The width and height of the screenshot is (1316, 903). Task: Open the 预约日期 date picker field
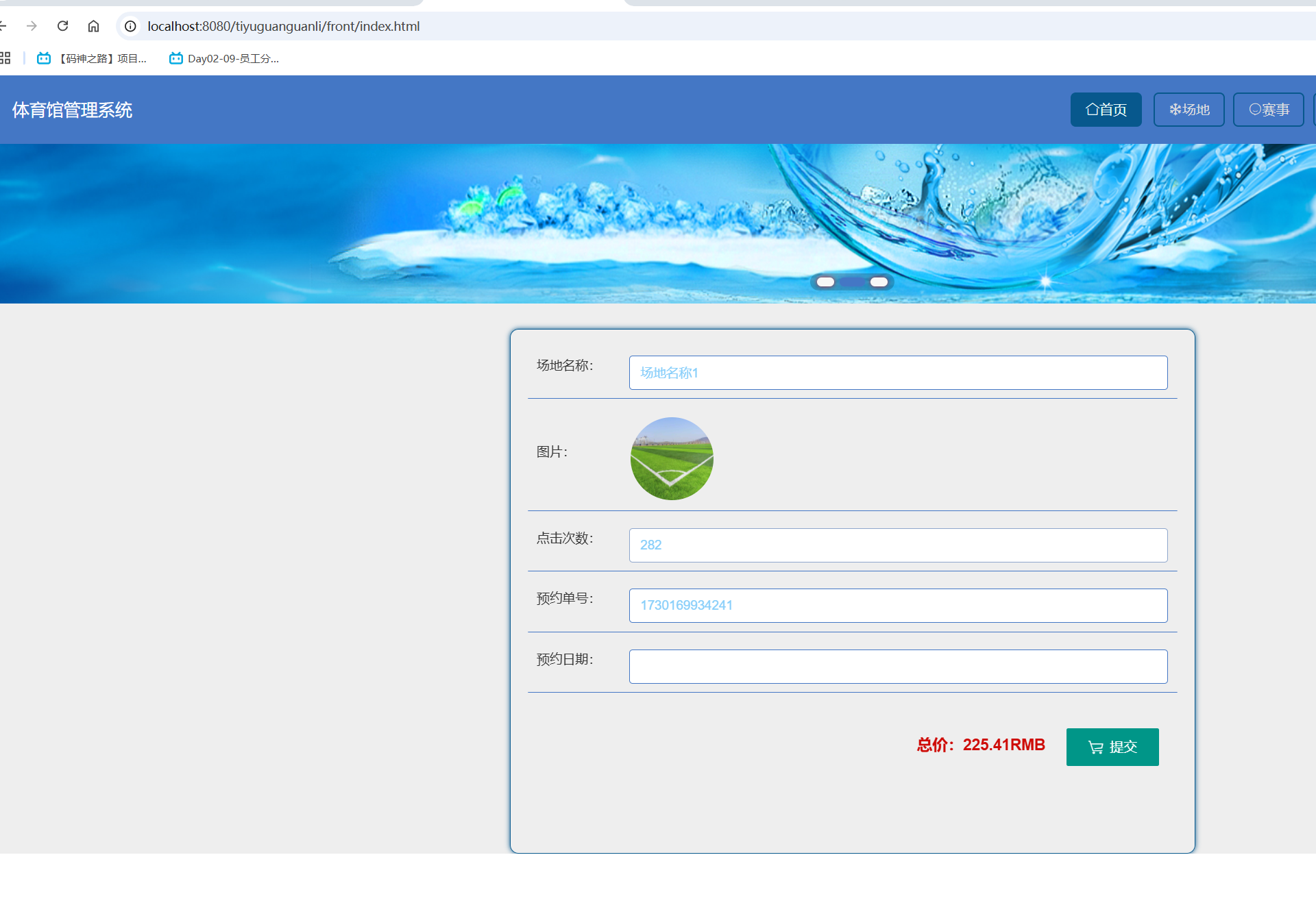(x=898, y=667)
